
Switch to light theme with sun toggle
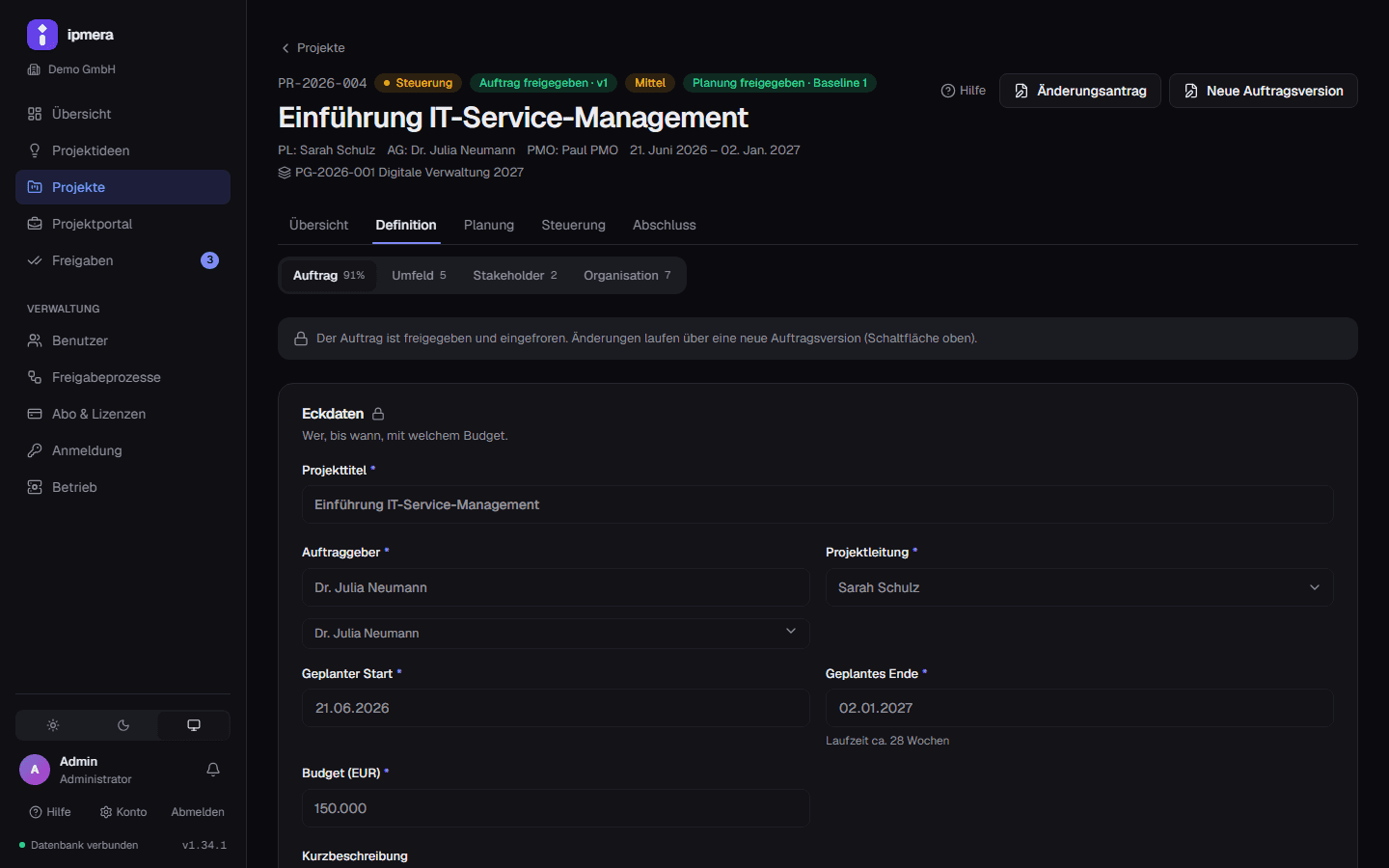[x=53, y=725]
